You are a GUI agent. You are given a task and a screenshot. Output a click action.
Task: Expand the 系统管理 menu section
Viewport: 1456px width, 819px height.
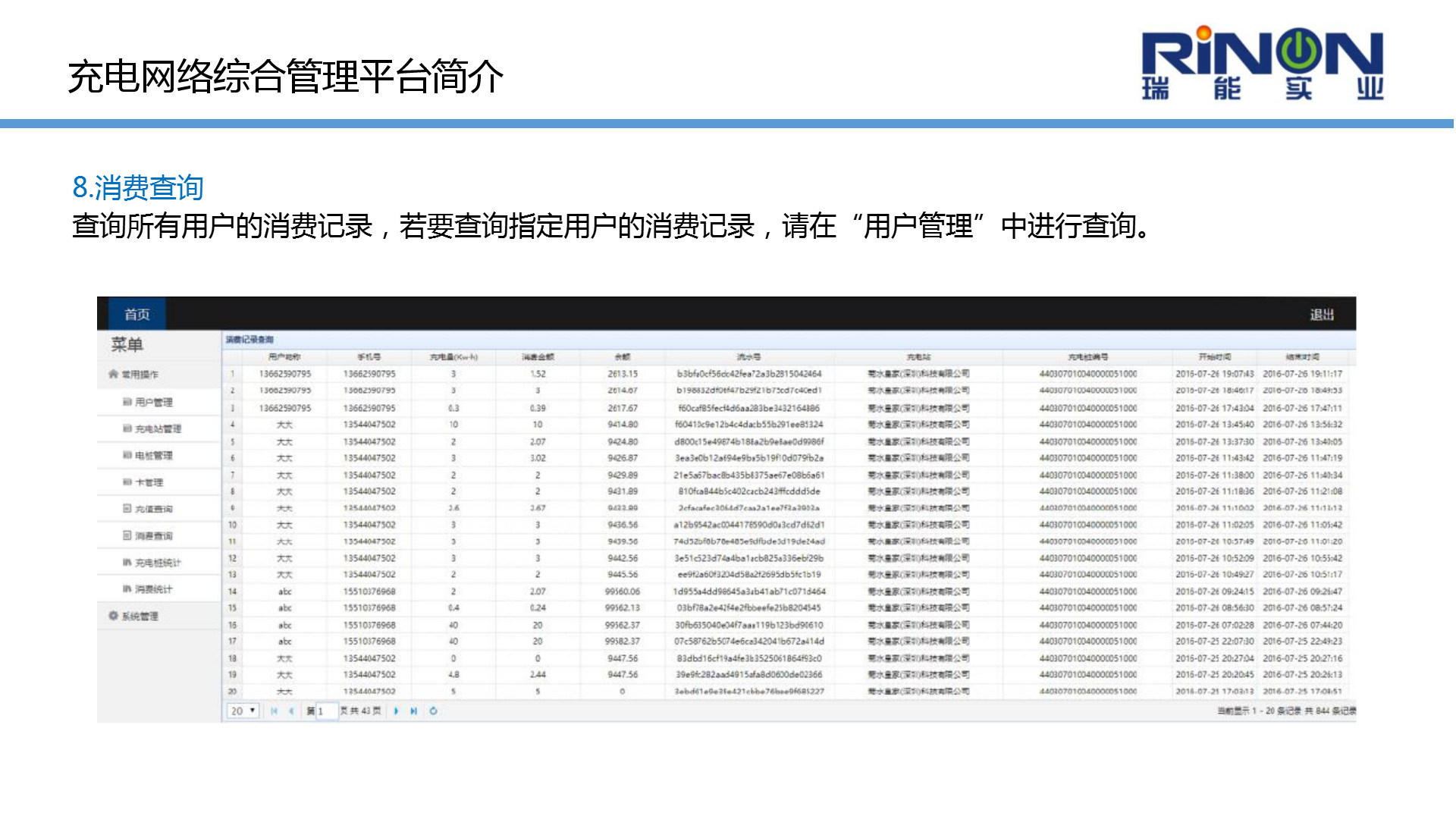139,616
